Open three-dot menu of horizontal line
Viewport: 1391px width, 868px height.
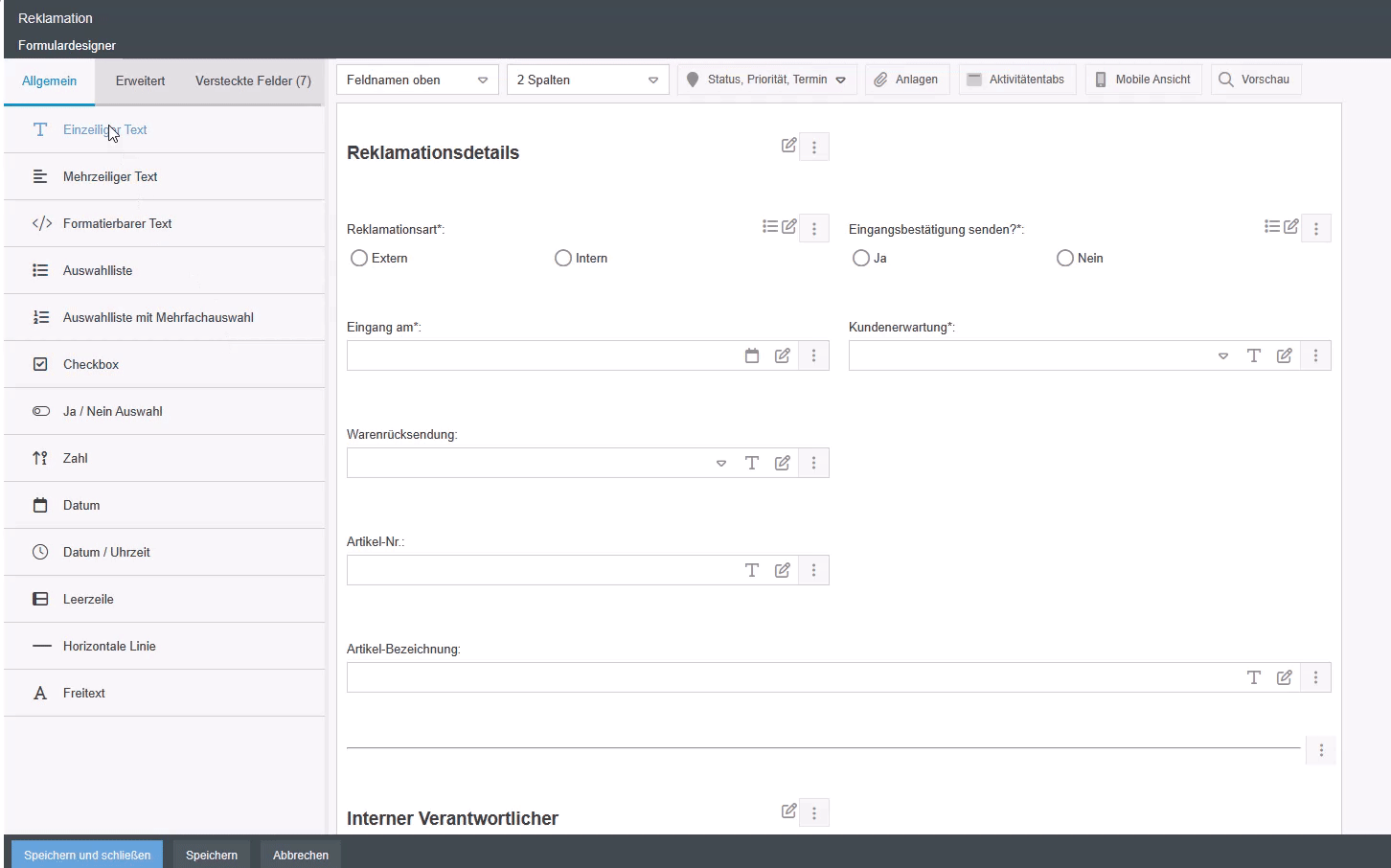pyautogui.click(x=1321, y=751)
